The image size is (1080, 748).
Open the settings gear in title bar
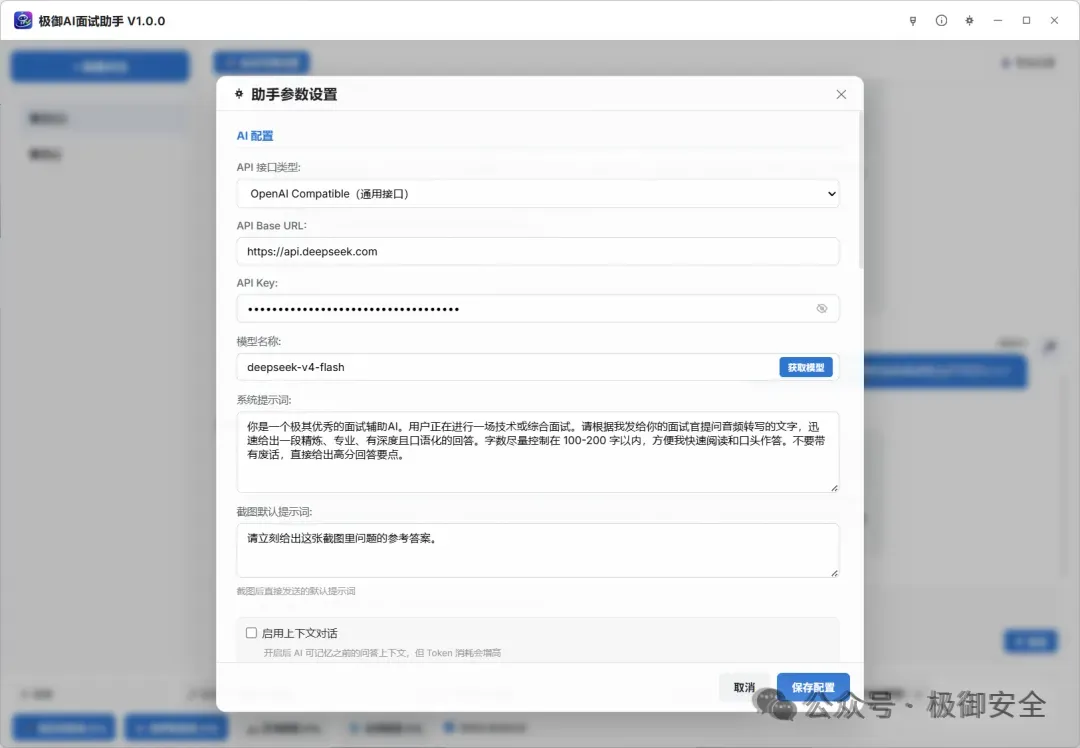click(x=969, y=21)
